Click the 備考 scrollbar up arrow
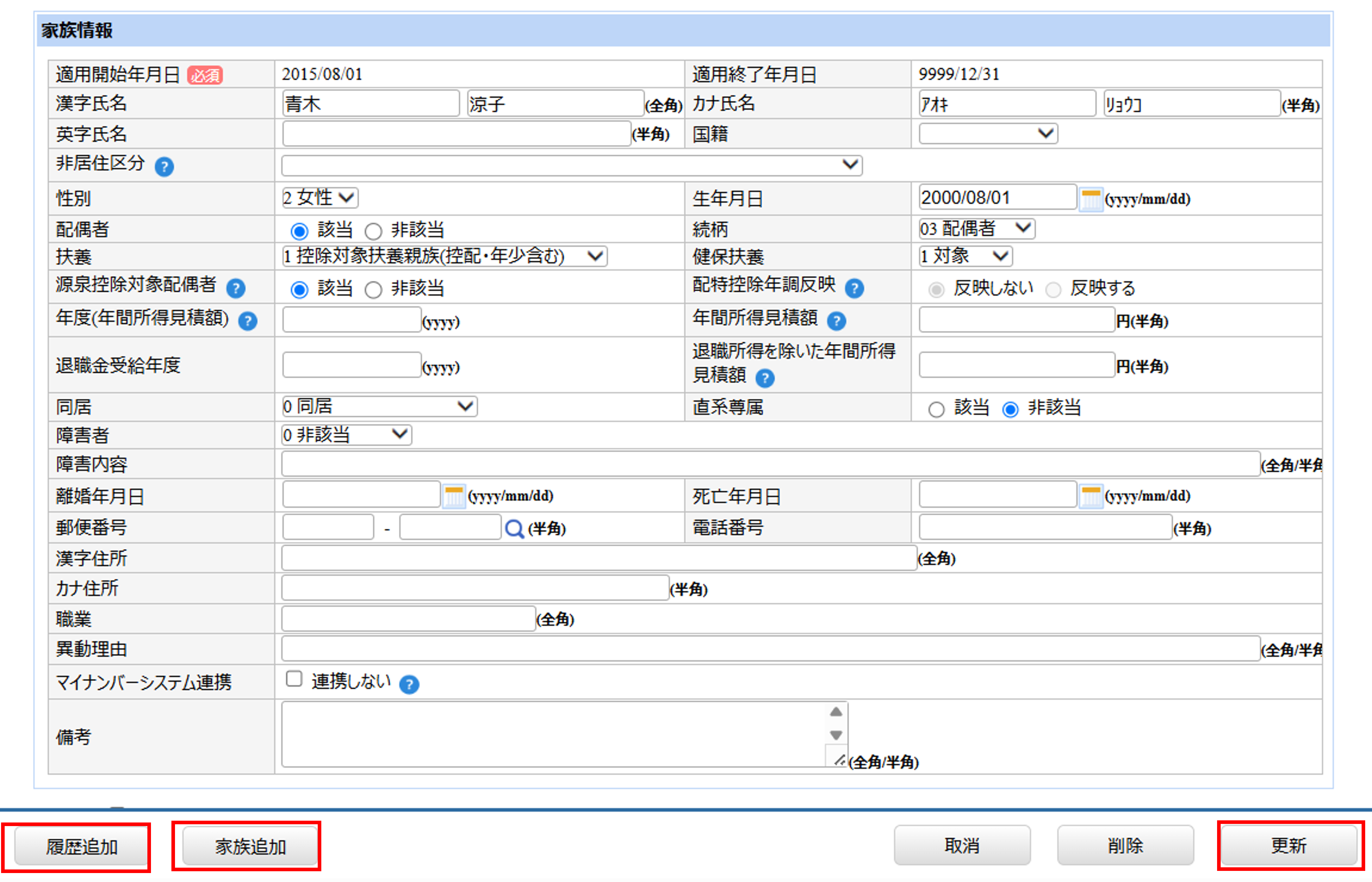Image resolution: width=1372 pixels, height=882 pixels. click(836, 712)
